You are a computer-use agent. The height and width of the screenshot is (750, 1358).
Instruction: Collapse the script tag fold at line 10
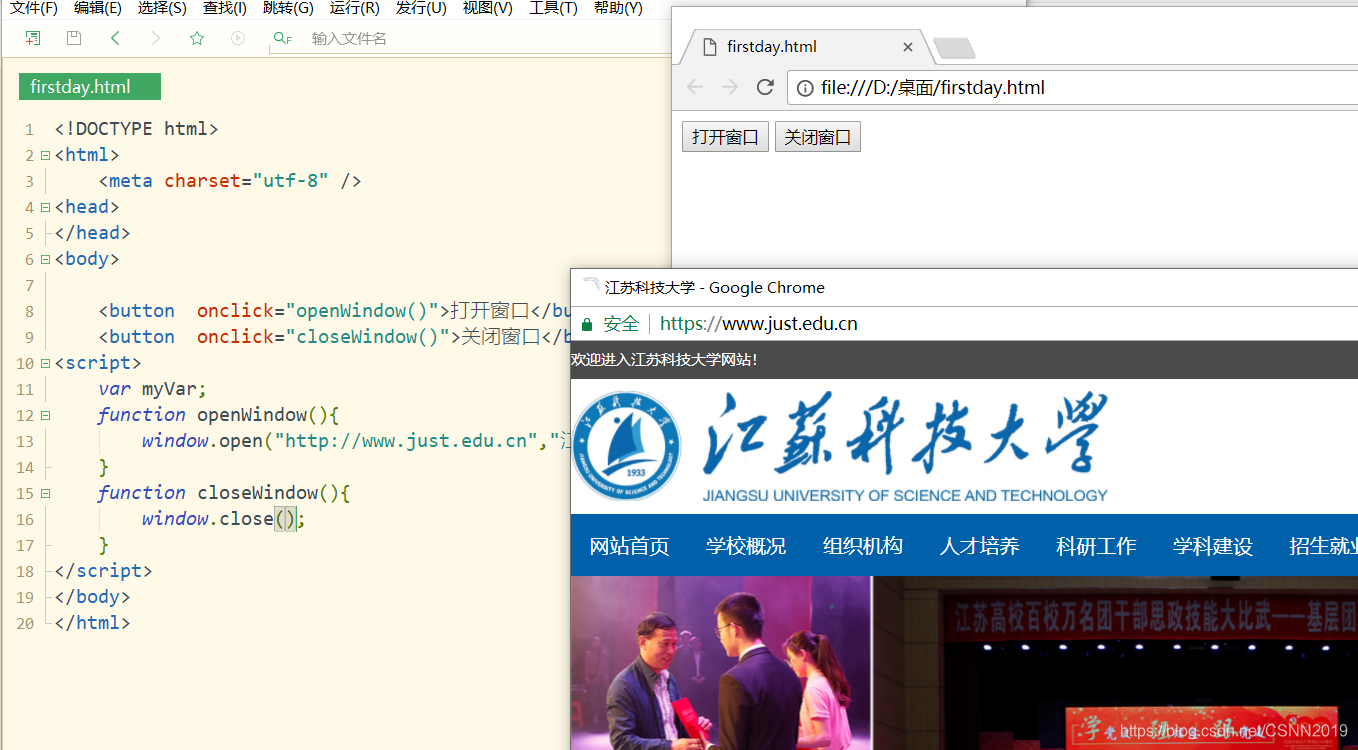(x=45, y=363)
